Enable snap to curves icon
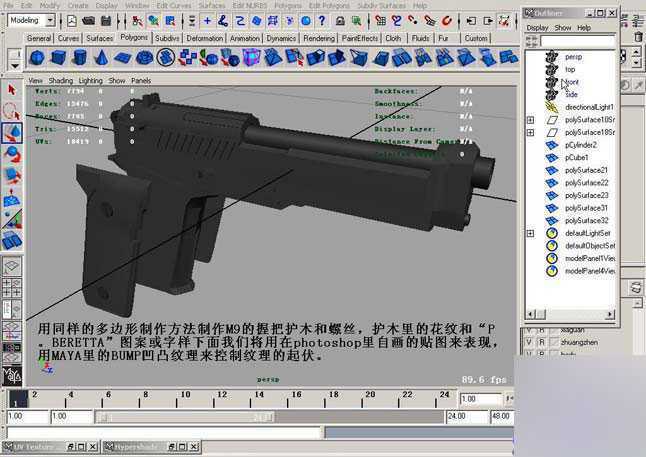 pos(397,20)
